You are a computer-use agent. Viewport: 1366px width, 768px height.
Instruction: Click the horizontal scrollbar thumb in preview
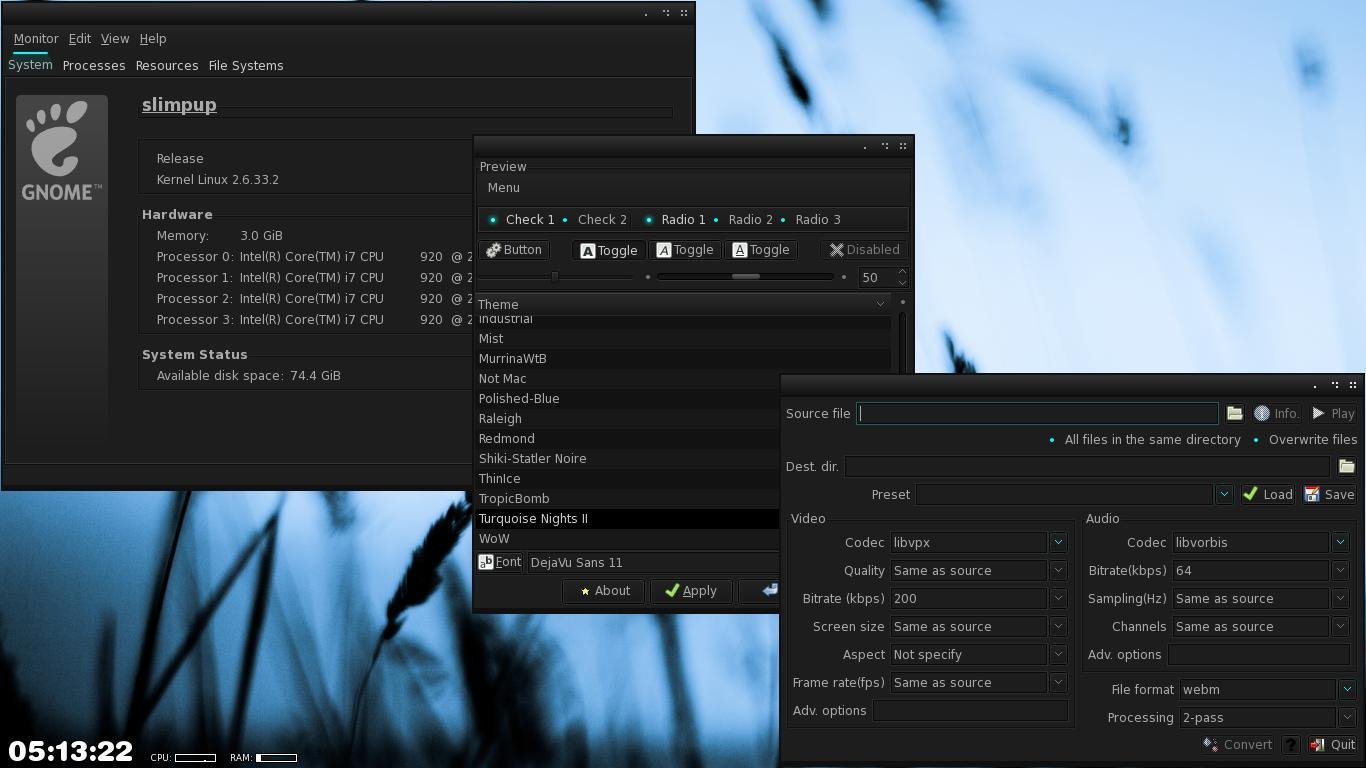[x=746, y=277]
